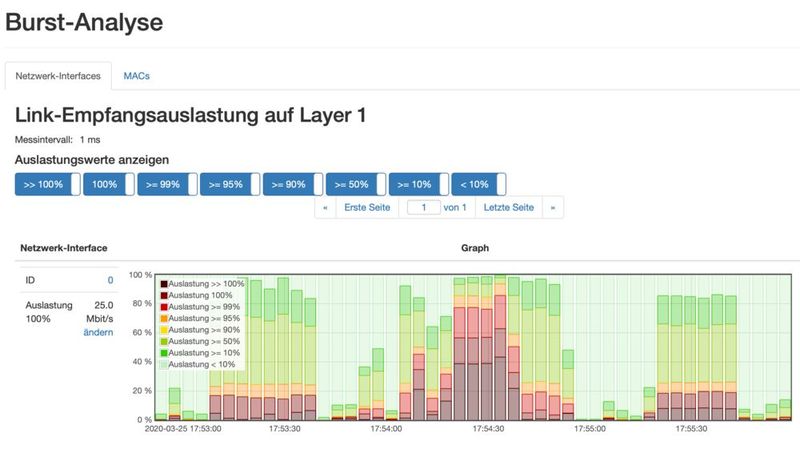Toggle the >= 99% utilization filter
Image resolution: width=800 pixels, height=449 pixels.
167,184
